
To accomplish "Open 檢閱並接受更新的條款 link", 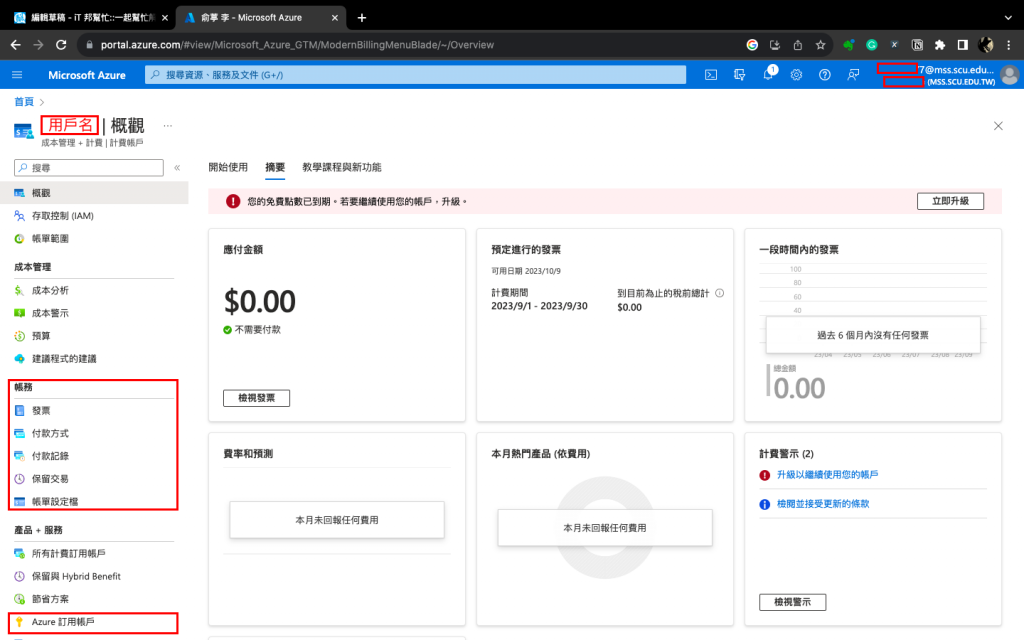I will point(823,504).
